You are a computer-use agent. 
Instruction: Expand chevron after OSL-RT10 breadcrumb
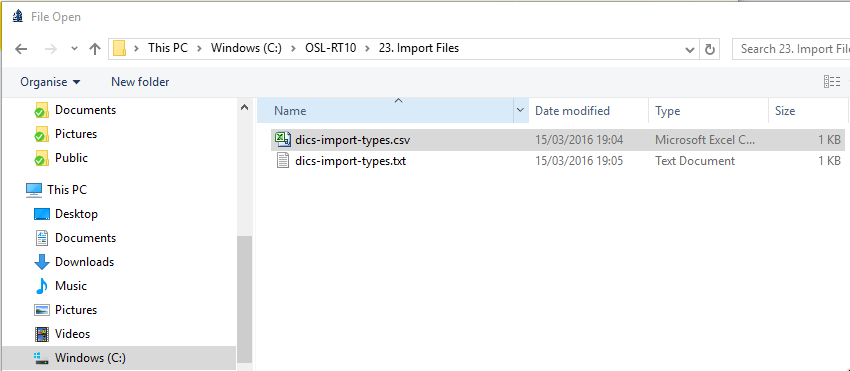(367, 48)
